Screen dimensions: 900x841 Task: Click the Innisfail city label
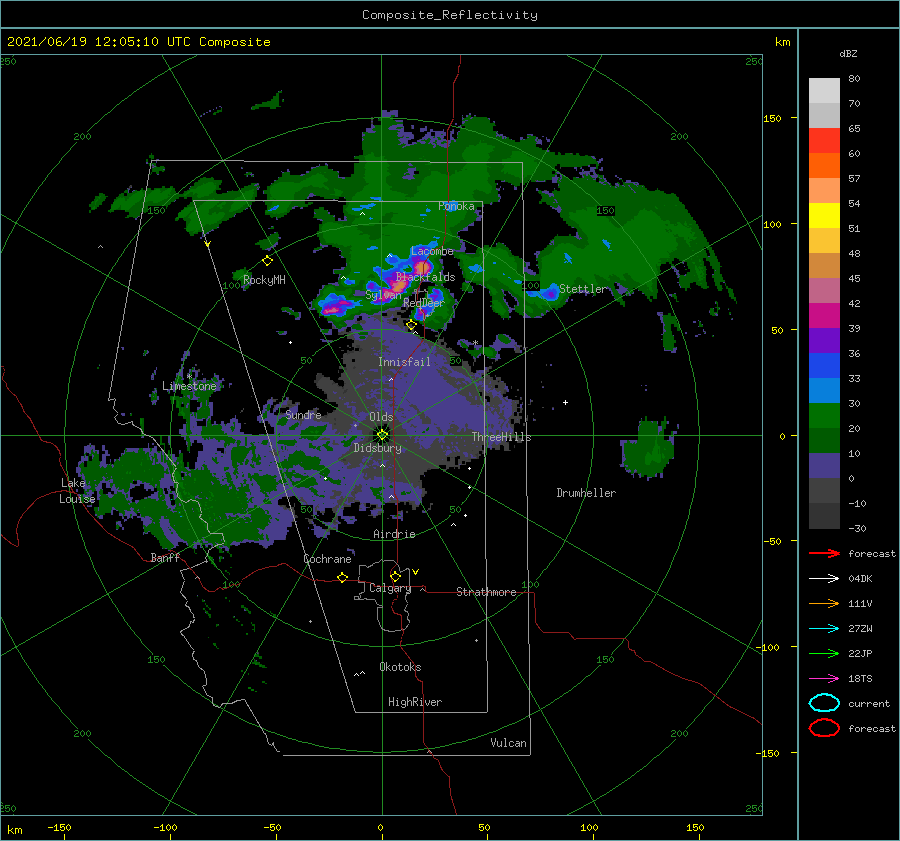pyautogui.click(x=404, y=362)
